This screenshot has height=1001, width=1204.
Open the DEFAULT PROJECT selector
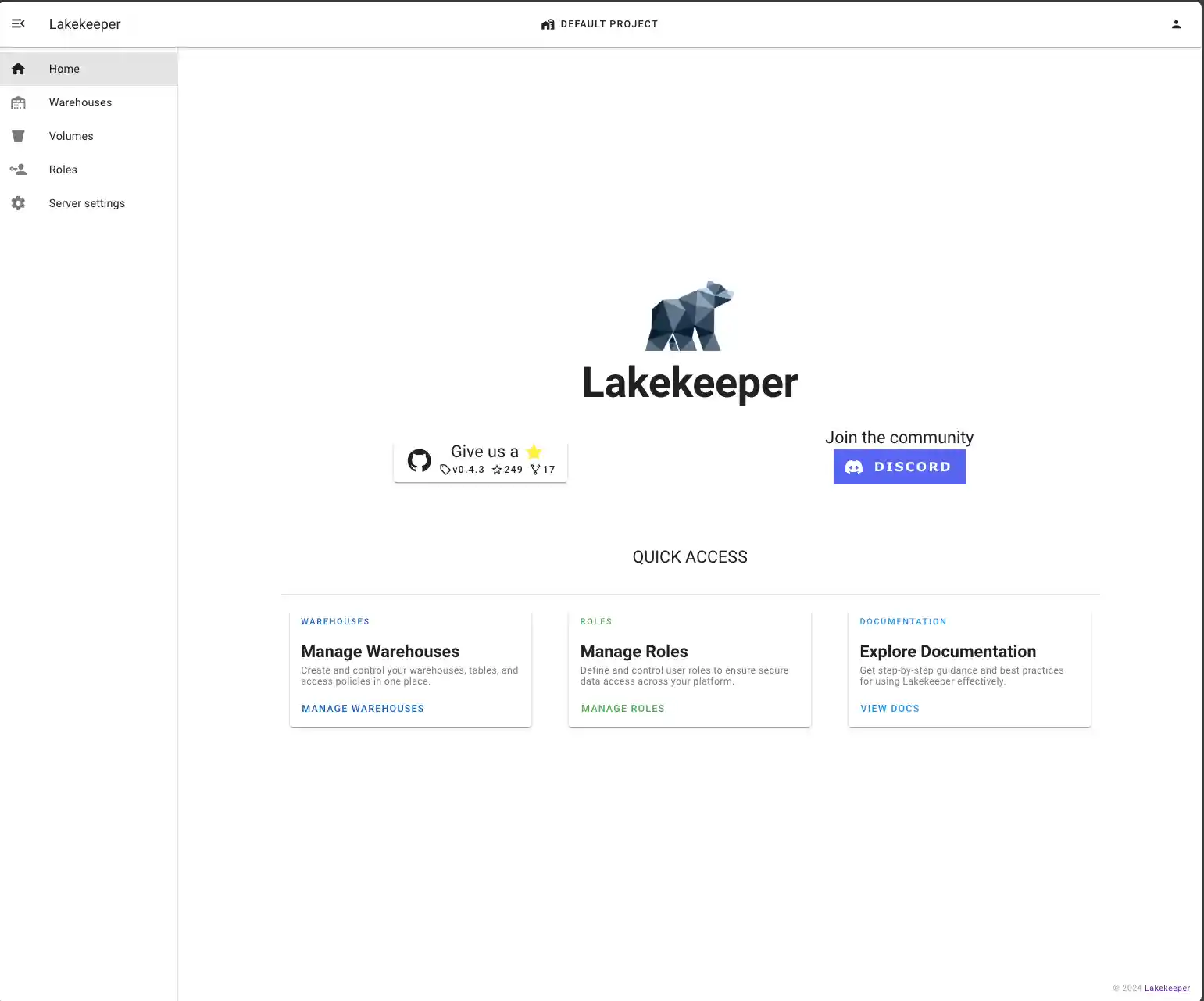pos(609,23)
